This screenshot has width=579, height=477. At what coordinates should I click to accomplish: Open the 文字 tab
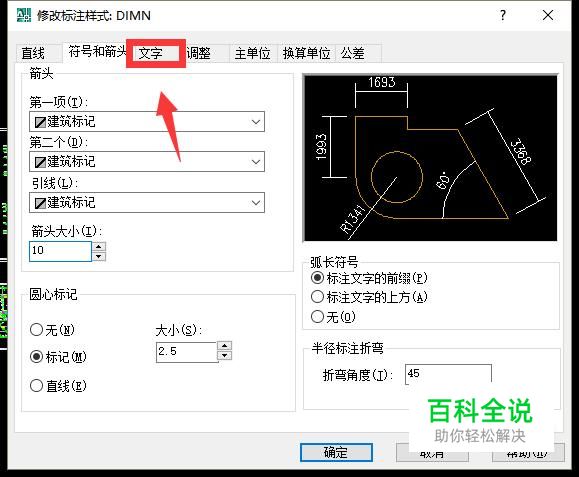[155, 54]
